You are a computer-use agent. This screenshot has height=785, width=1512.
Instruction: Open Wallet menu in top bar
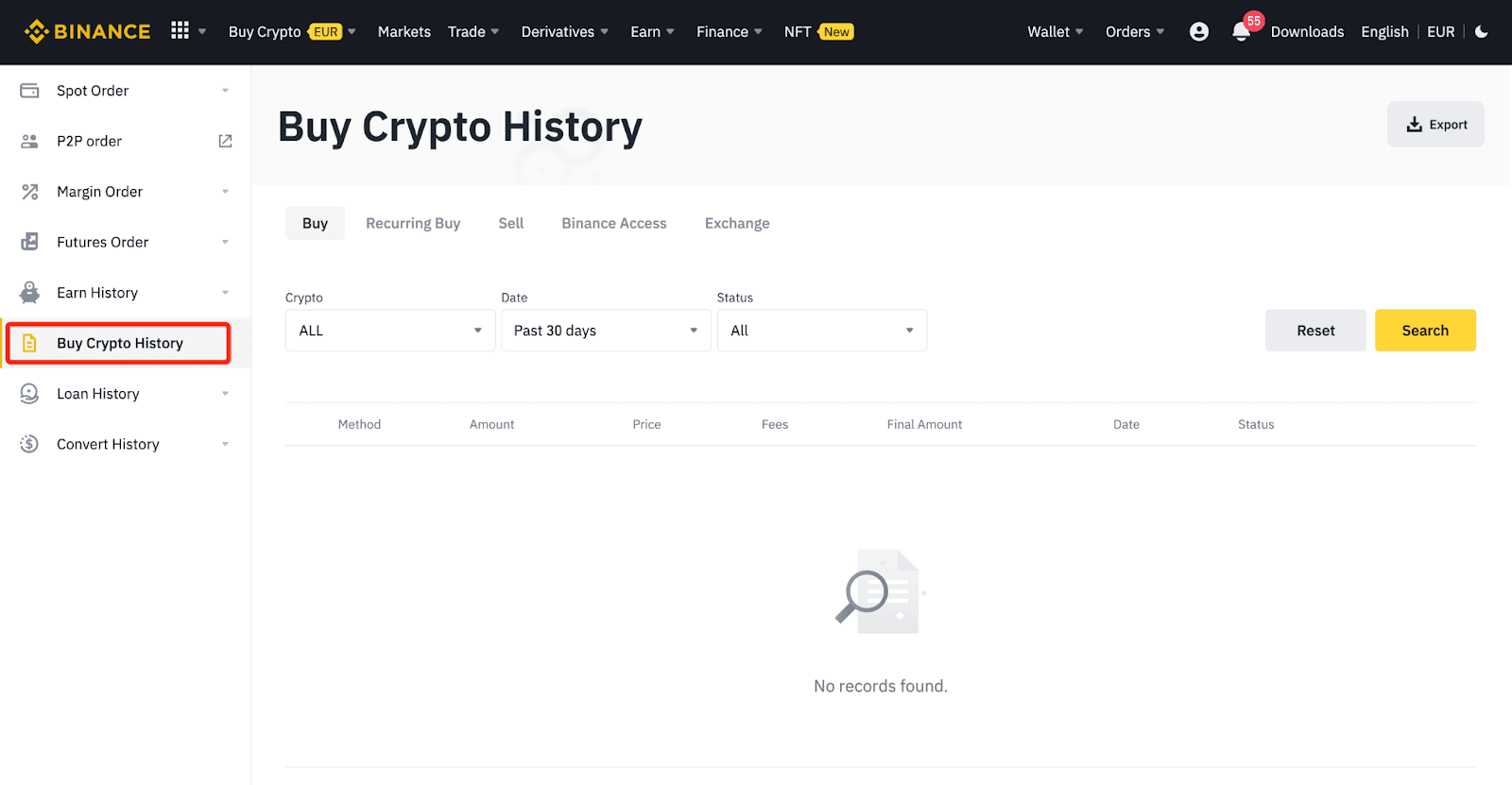[x=1056, y=31]
